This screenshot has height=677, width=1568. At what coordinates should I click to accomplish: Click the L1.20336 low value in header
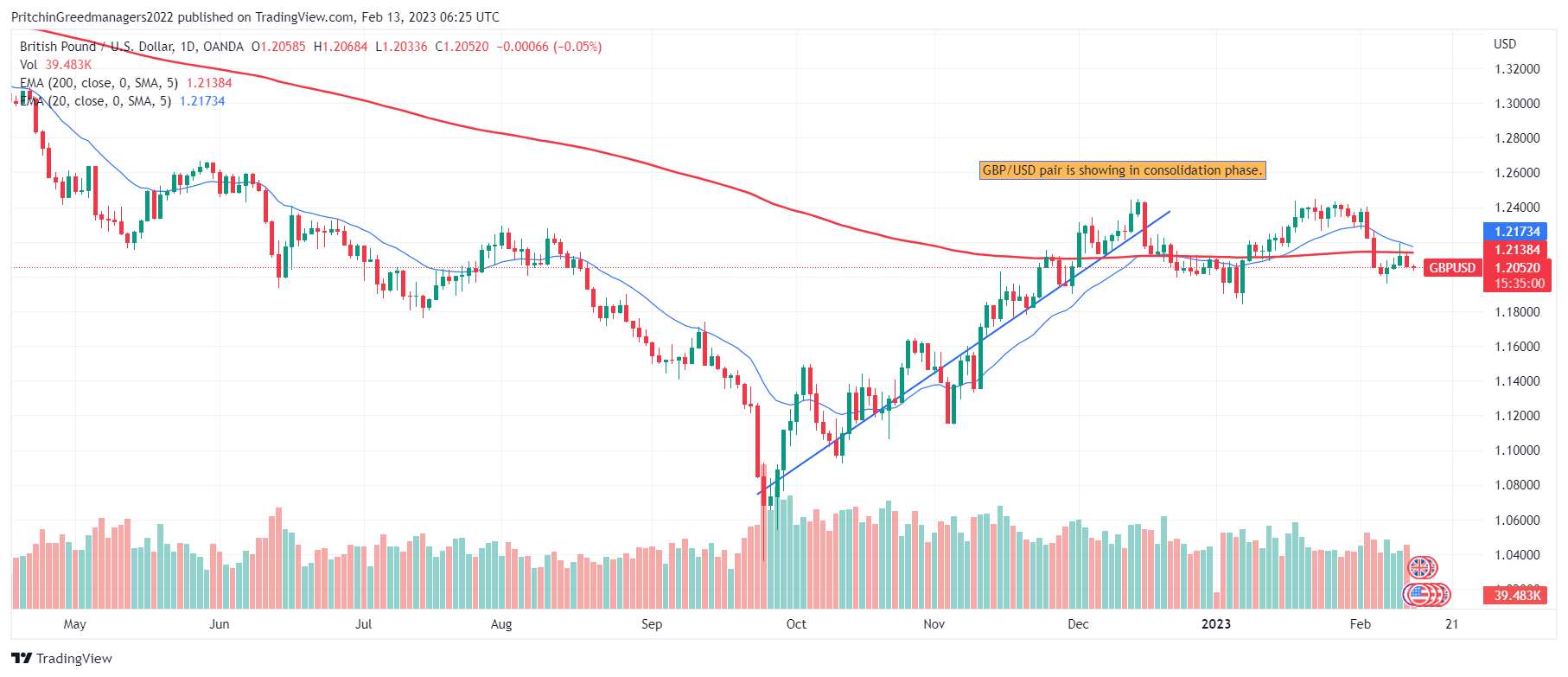coord(401,47)
